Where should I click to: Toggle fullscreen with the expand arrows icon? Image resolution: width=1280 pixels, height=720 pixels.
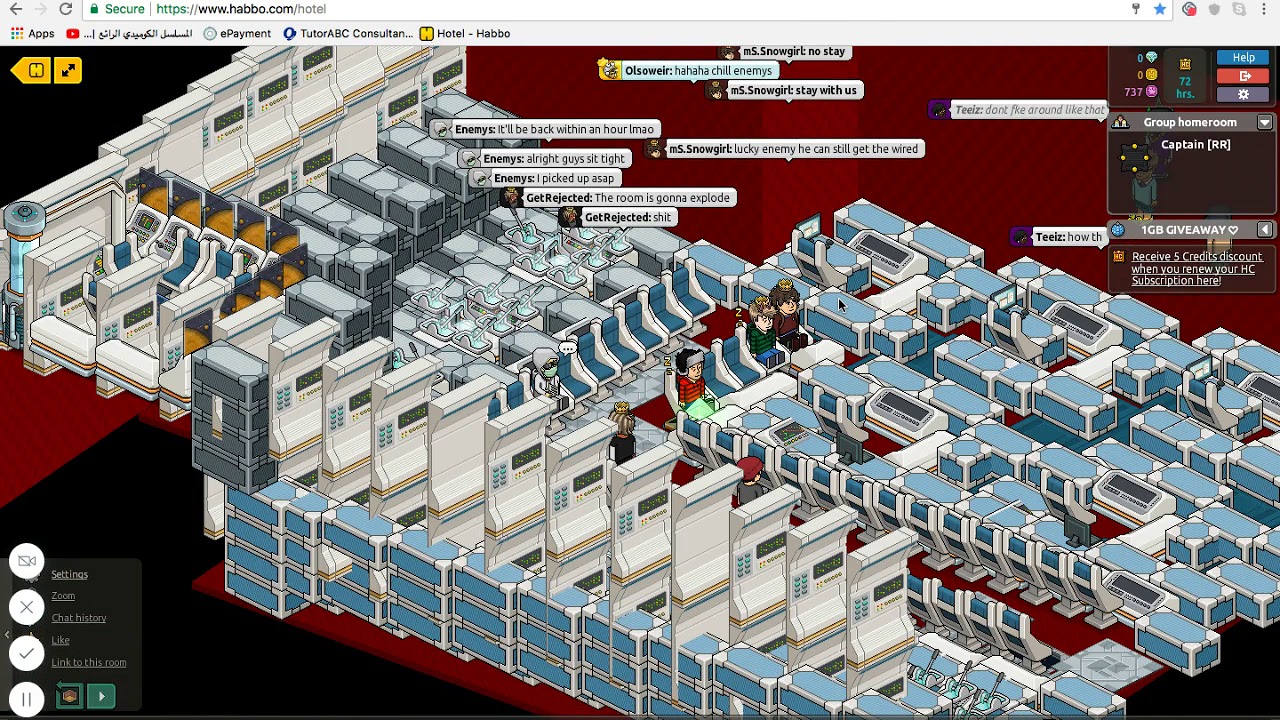click(x=68, y=70)
